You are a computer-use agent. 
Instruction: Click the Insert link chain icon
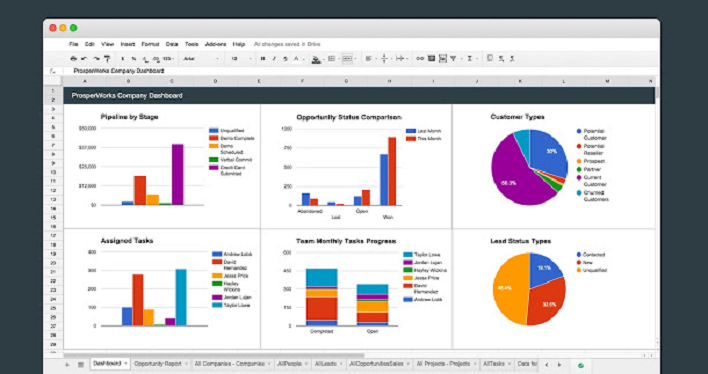pyautogui.click(x=420, y=58)
